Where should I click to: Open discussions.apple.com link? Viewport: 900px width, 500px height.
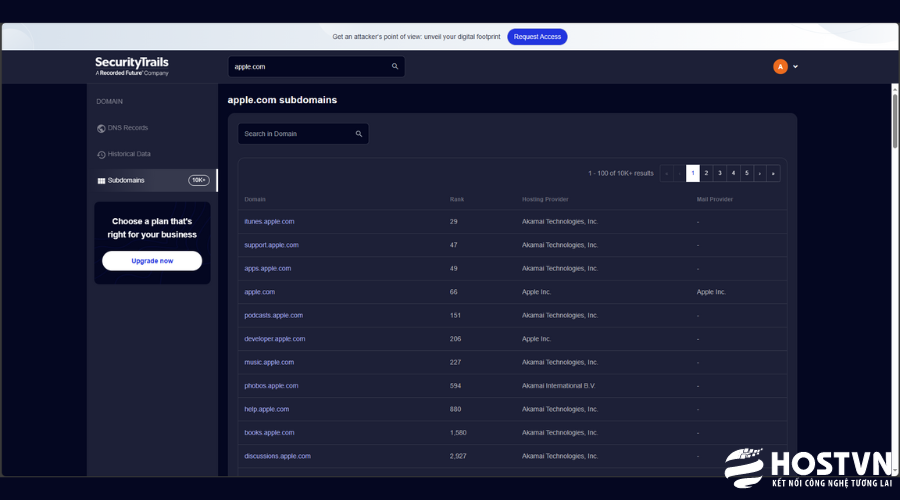pyautogui.click(x=277, y=456)
